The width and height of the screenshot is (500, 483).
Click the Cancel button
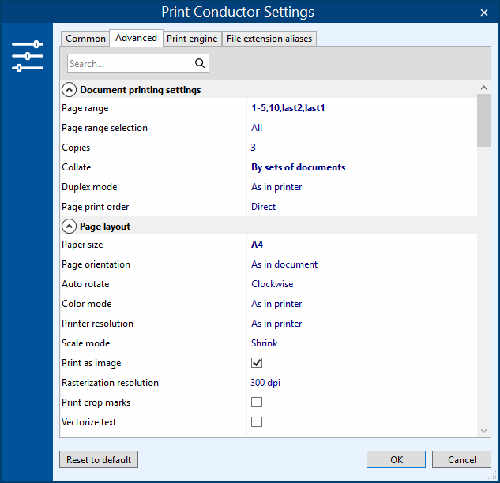click(462, 460)
